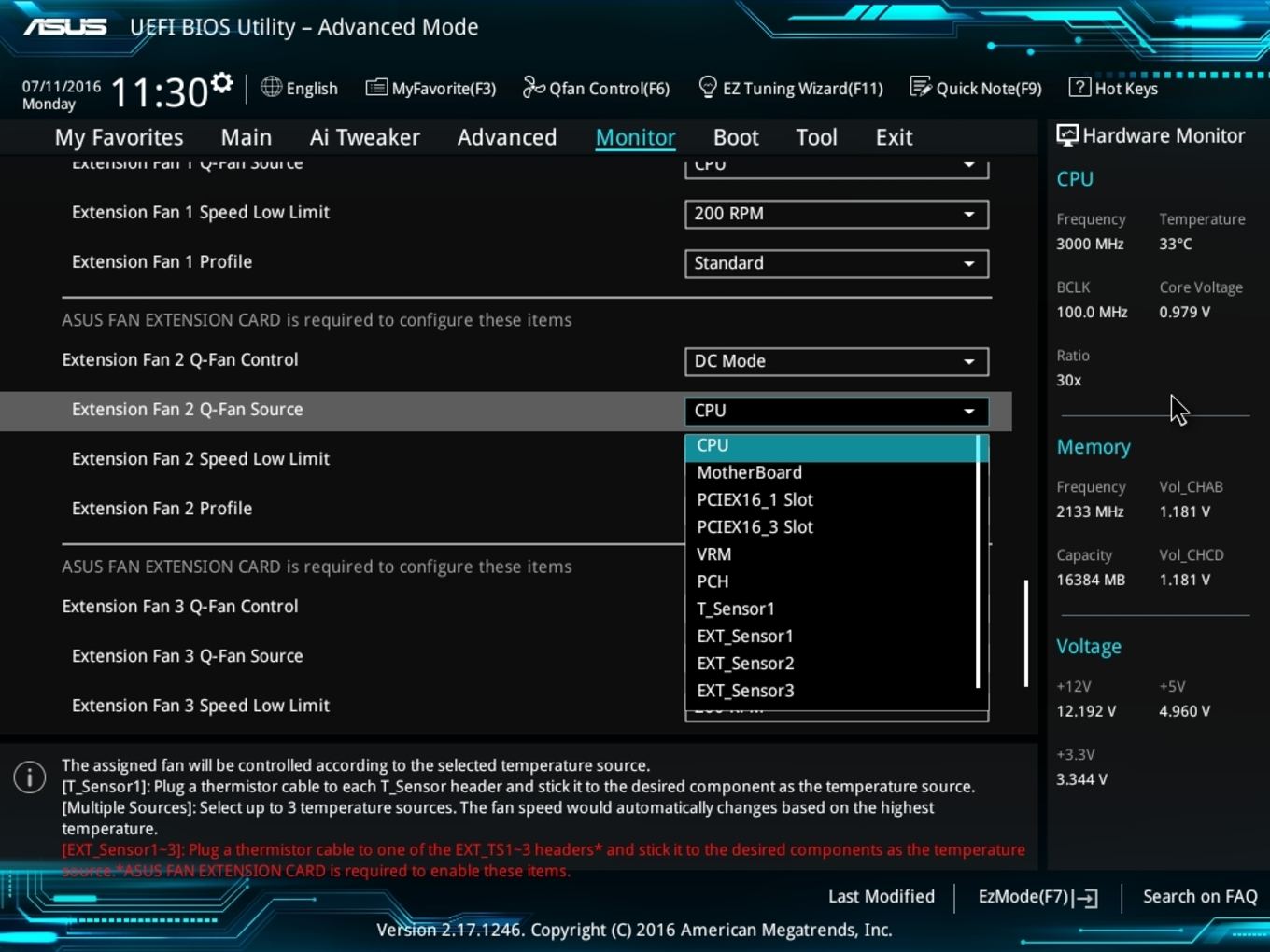This screenshot has height=952, width=1270.
Task: Click the Ratio 30x value
Action: click(x=1069, y=380)
